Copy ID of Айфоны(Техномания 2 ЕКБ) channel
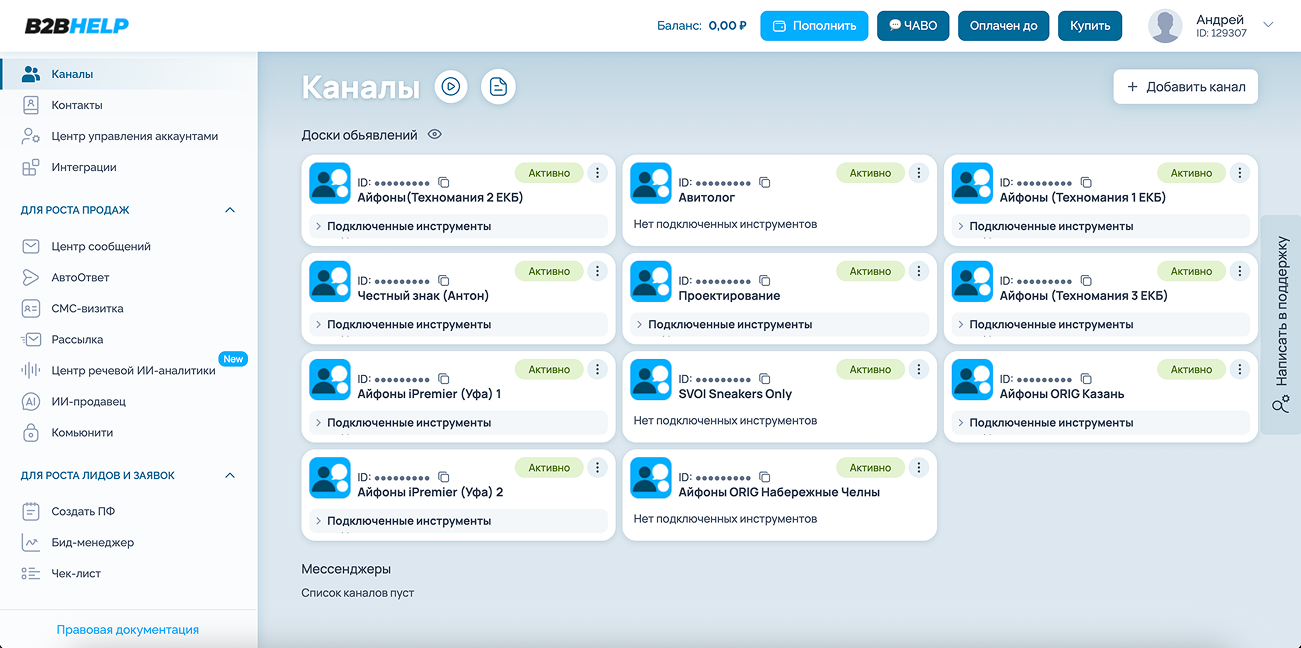 (444, 183)
